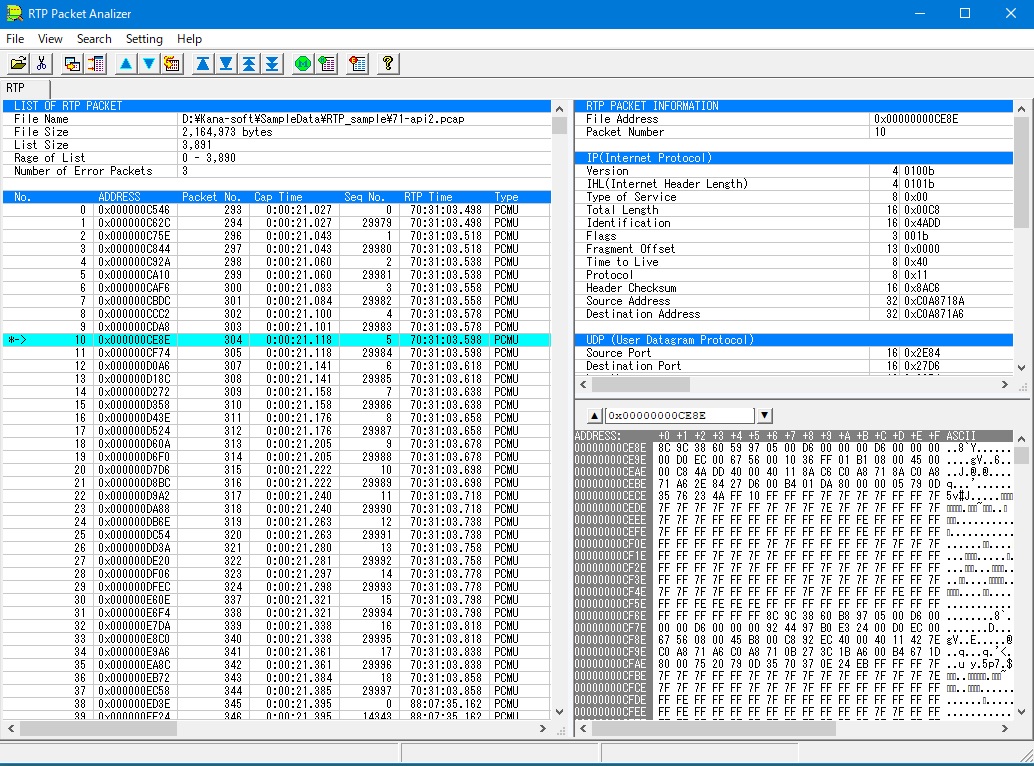This screenshot has height=766, width=1034.
Task: Open the File menu
Action: (15, 39)
